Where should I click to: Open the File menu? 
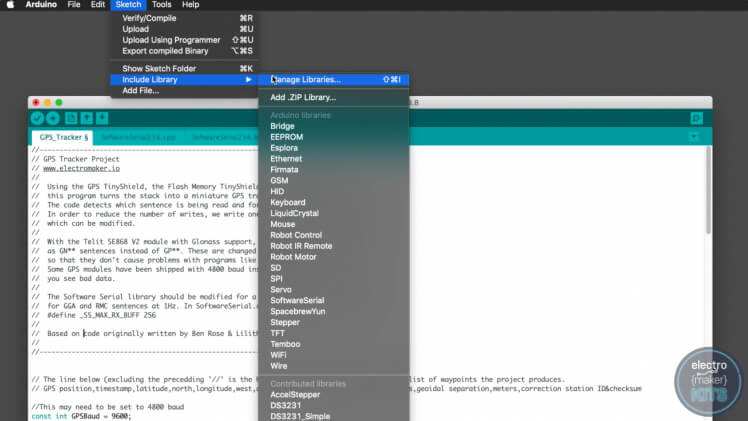tap(74, 5)
